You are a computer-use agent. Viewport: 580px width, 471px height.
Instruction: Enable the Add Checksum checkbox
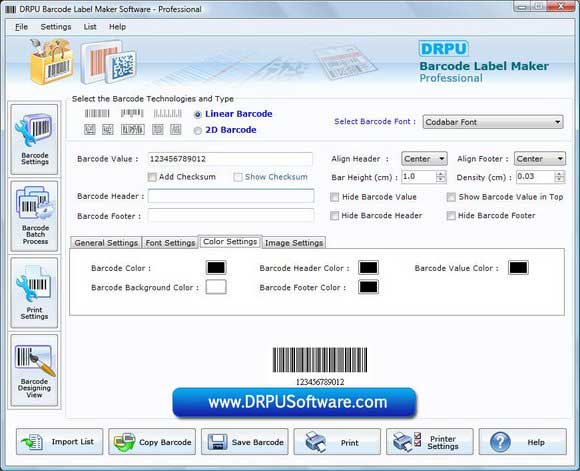point(152,177)
